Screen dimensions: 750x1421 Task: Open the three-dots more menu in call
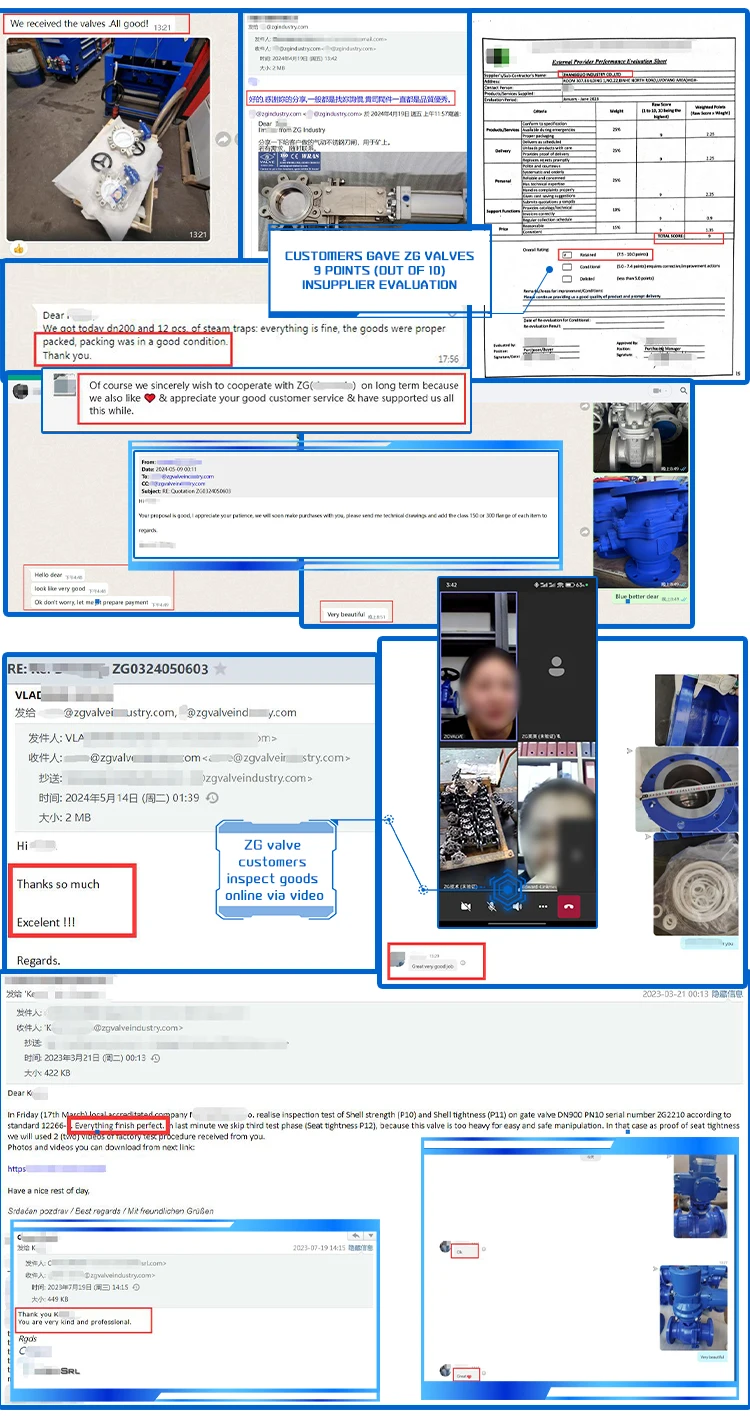[x=543, y=906]
